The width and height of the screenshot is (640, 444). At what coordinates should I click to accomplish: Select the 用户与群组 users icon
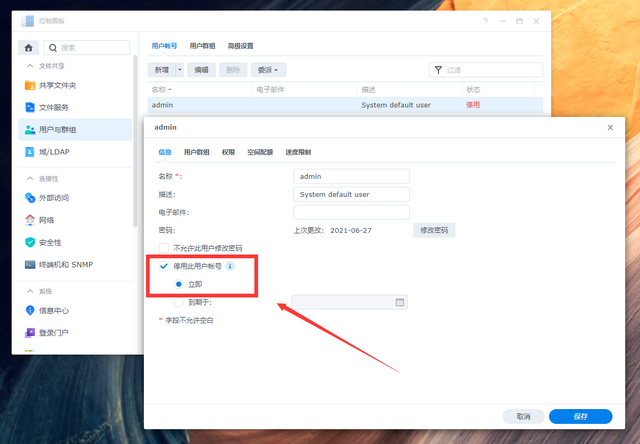pos(30,130)
